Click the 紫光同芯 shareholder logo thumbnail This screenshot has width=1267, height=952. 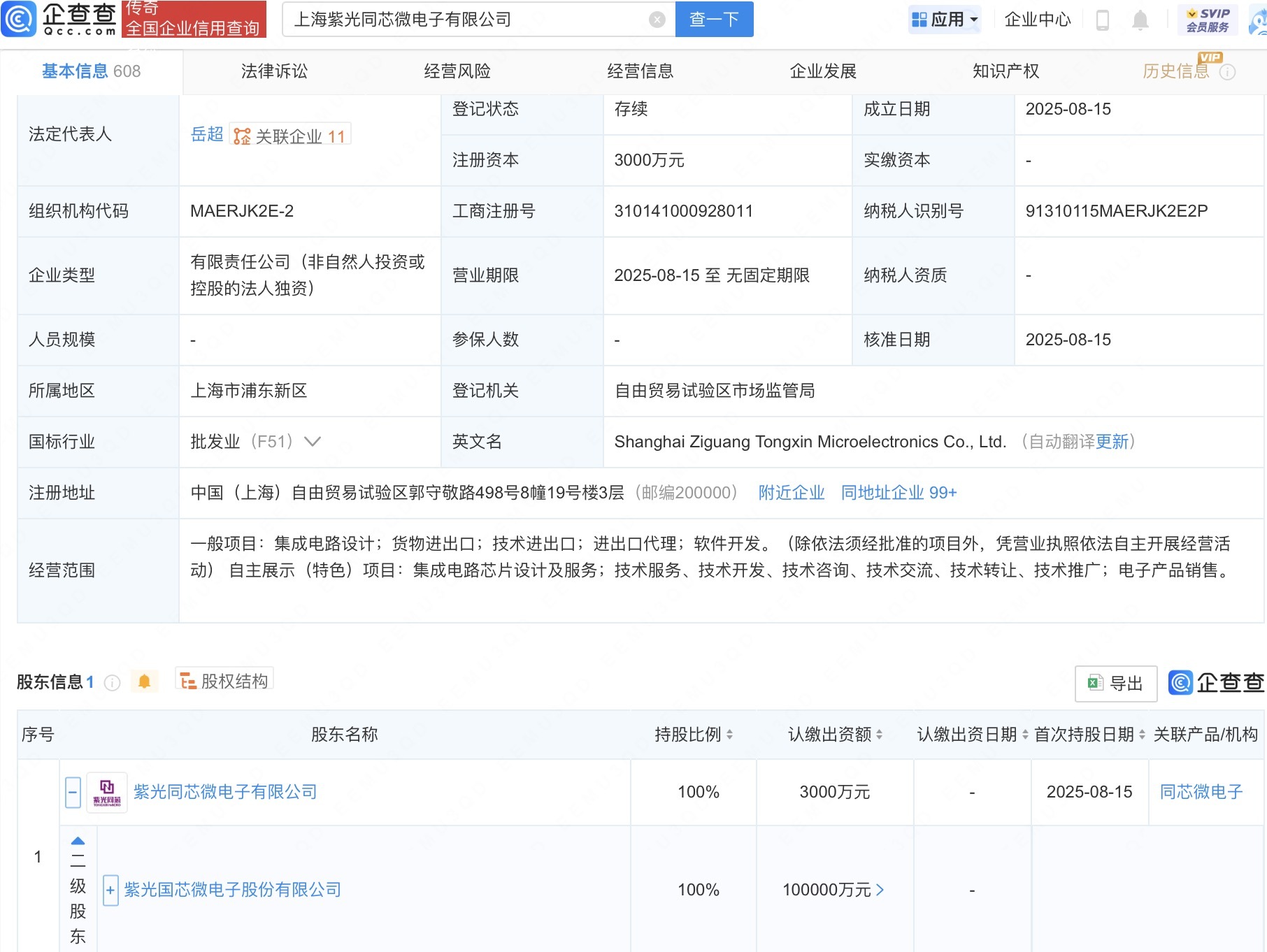click(107, 792)
